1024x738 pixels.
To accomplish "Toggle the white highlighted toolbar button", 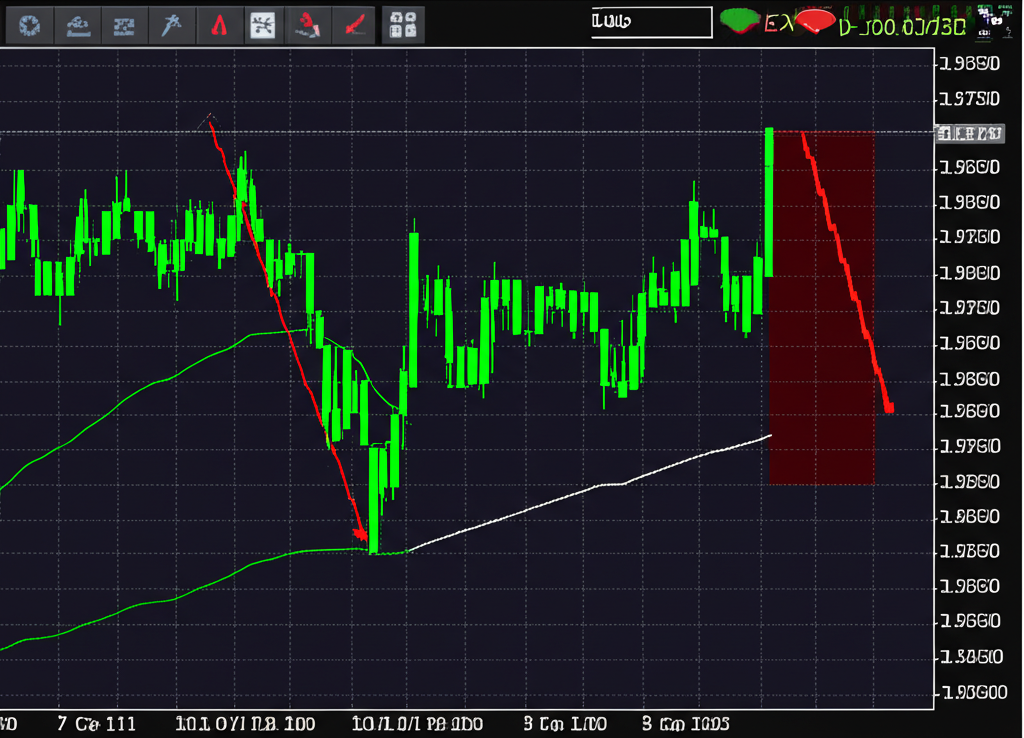I will (263, 25).
